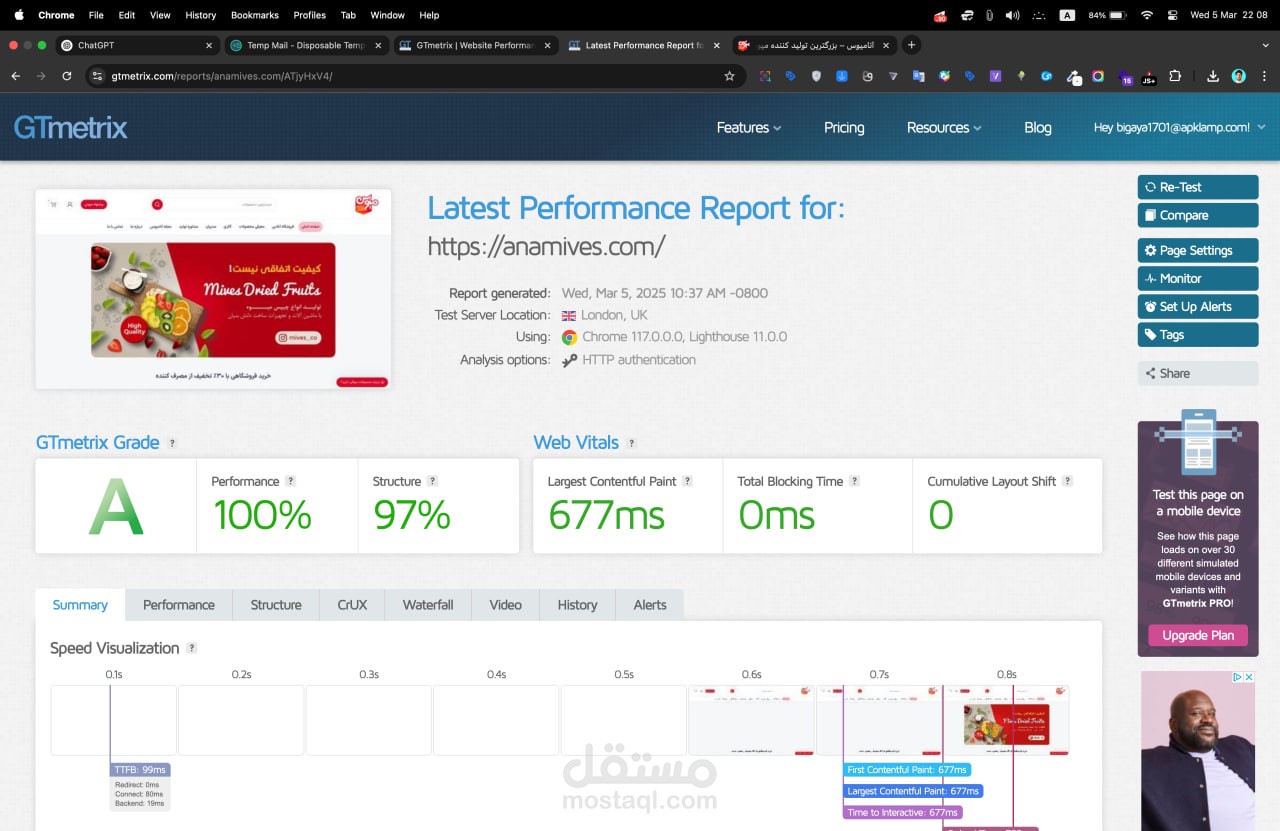
Task: Switch to the Temp Mail browser tab
Action: [x=306, y=45]
